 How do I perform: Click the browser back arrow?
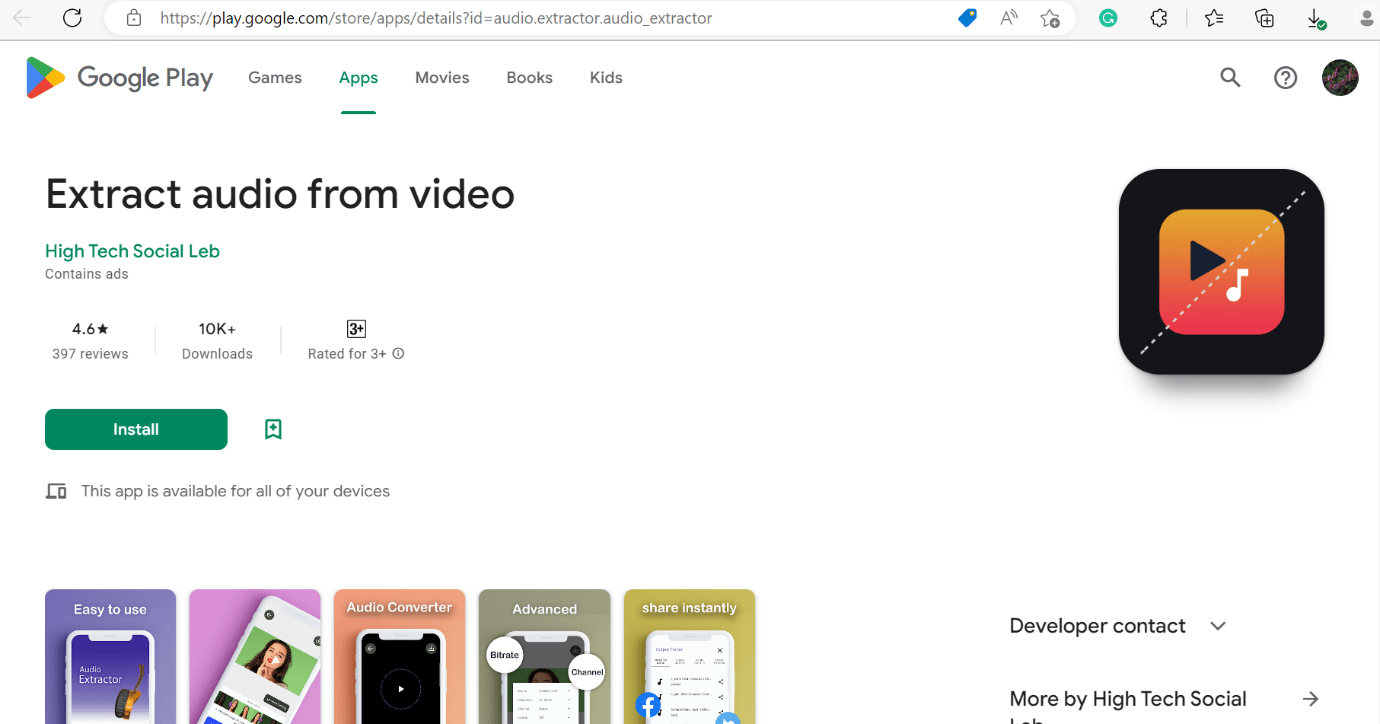click(x=22, y=18)
